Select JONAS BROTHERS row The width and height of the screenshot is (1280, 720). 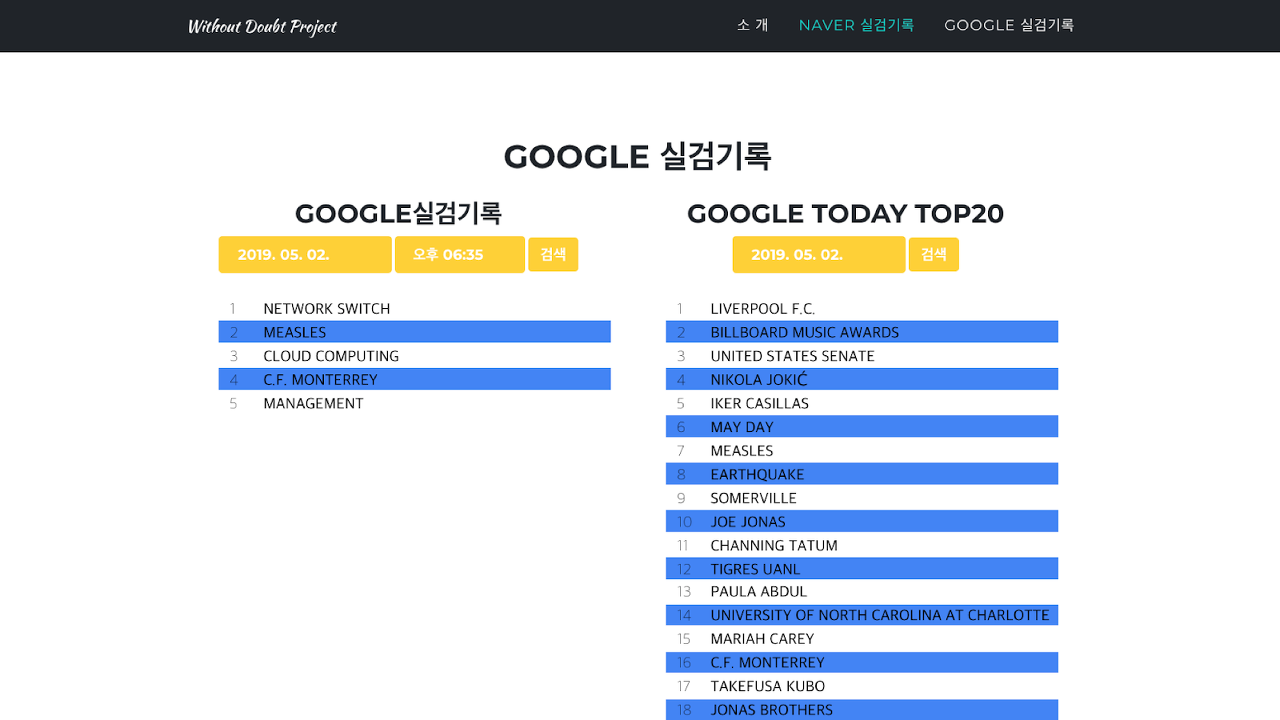pyautogui.click(x=862, y=710)
